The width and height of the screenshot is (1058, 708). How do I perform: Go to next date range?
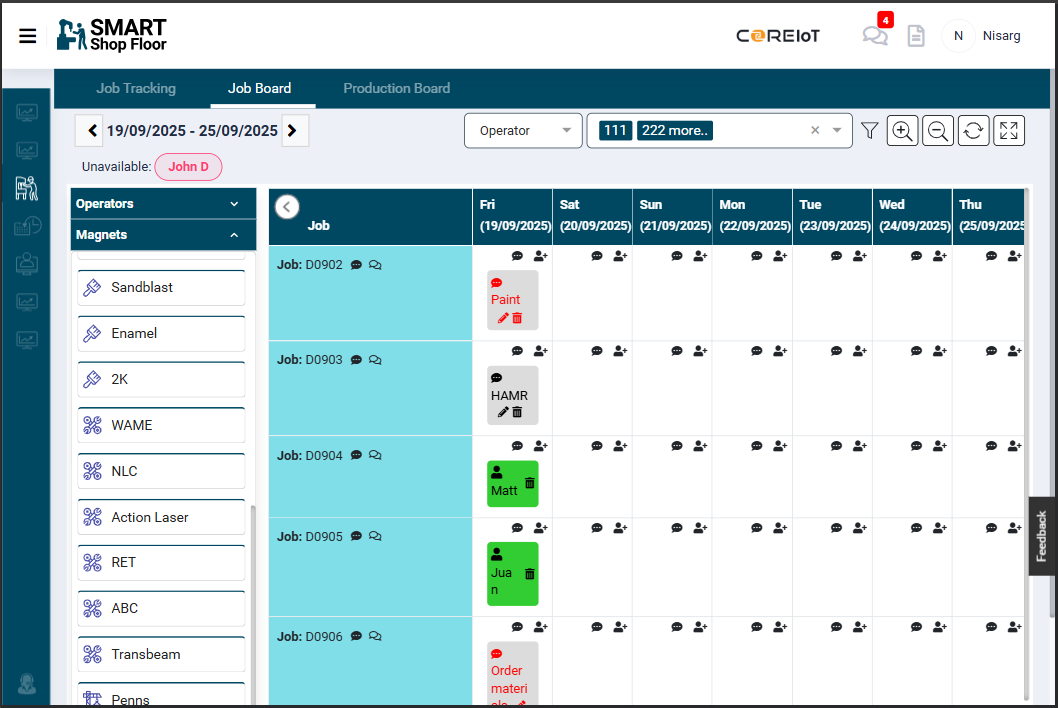click(x=293, y=131)
